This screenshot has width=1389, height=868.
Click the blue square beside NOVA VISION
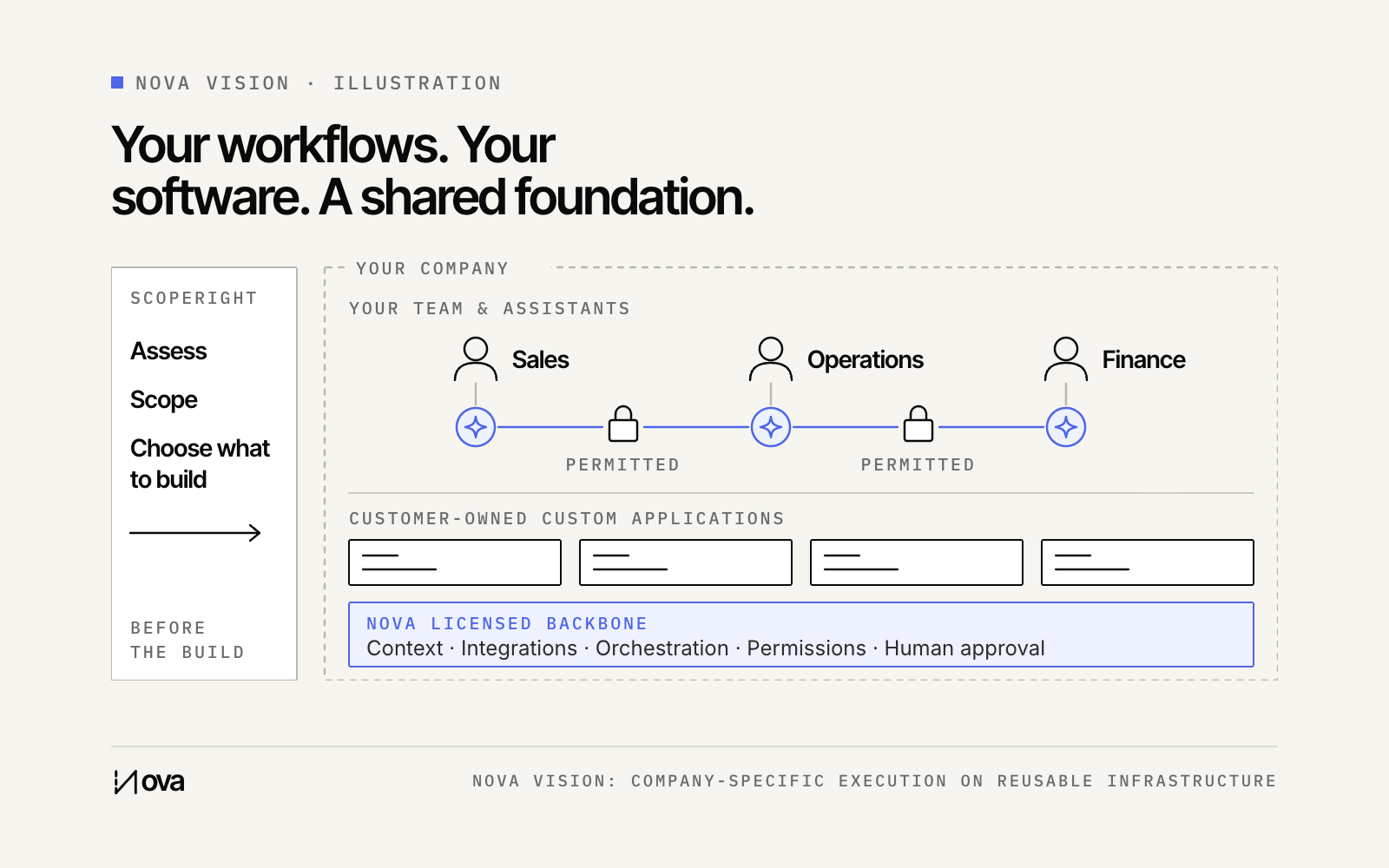[x=117, y=82]
